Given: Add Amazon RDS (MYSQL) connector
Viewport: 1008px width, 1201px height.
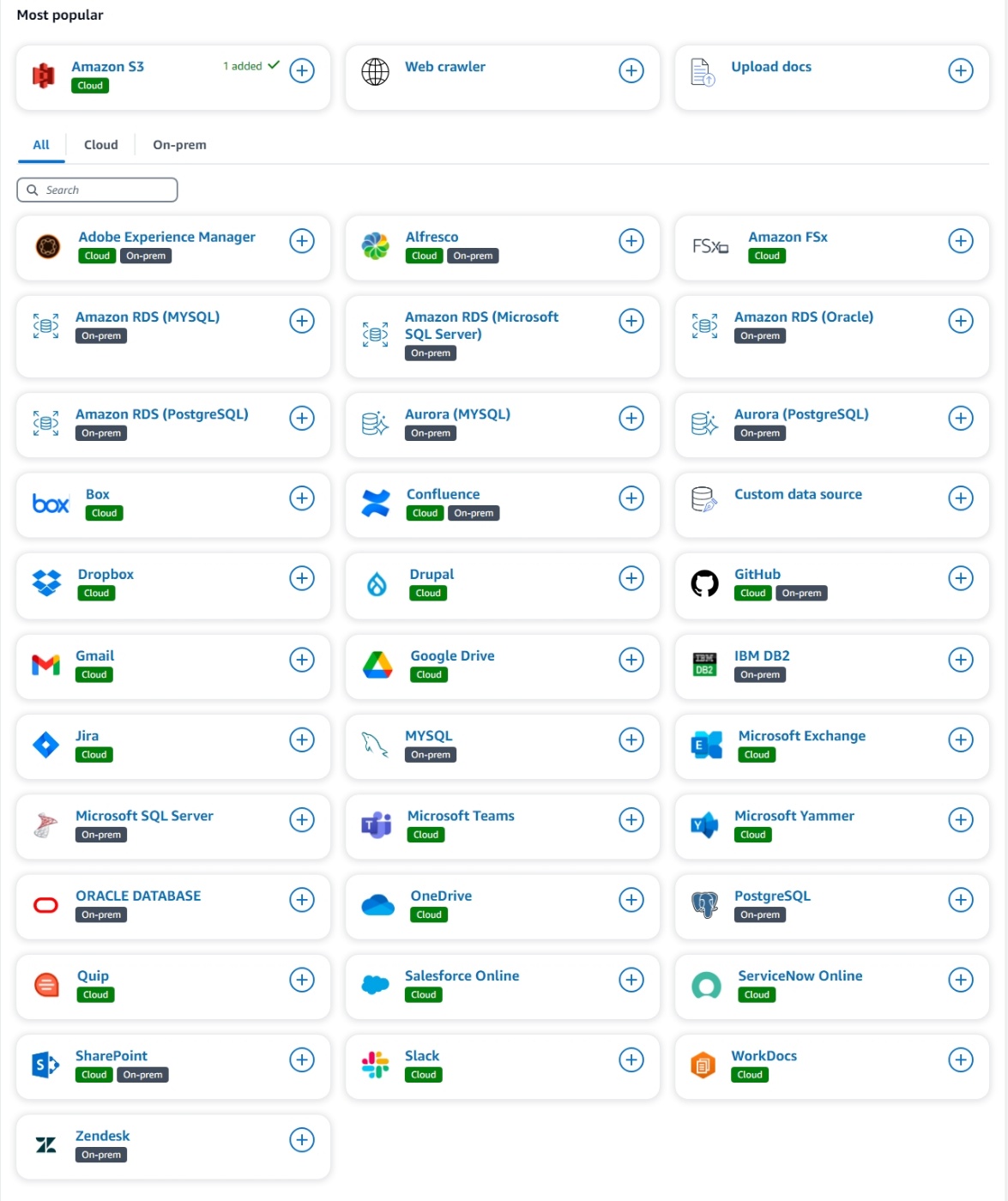Looking at the screenshot, I should 302,321.
